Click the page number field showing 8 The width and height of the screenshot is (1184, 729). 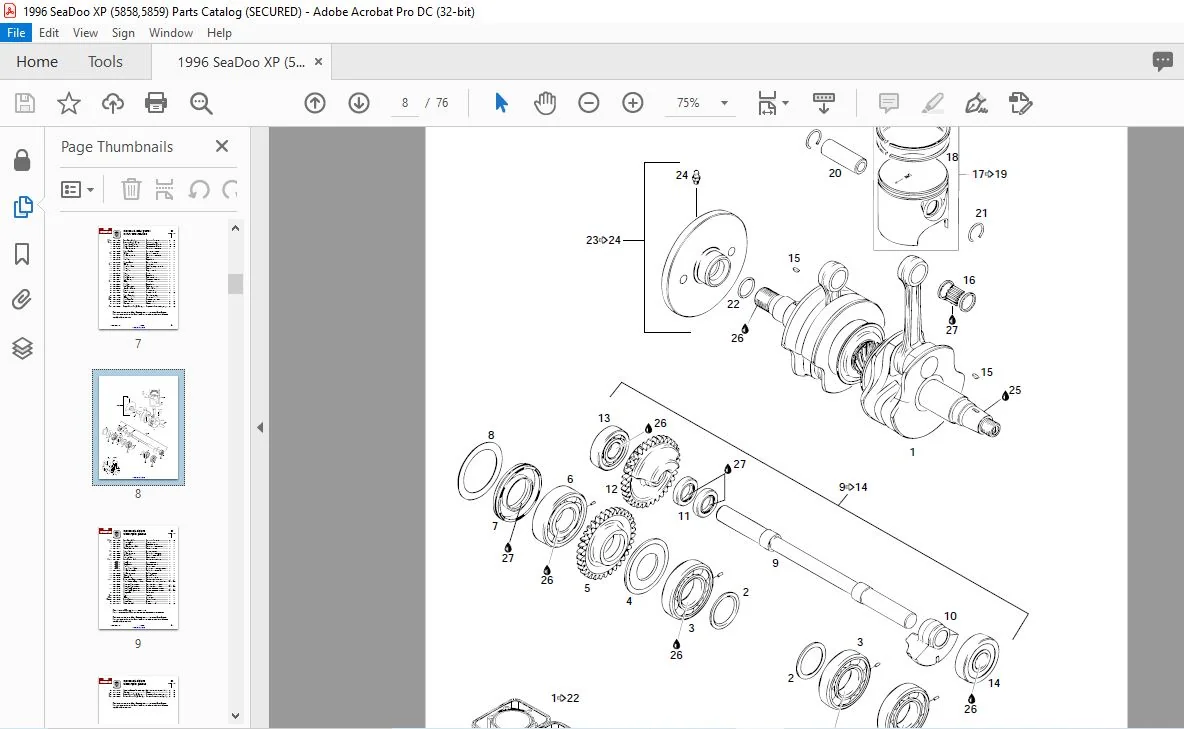pos(405,103)
